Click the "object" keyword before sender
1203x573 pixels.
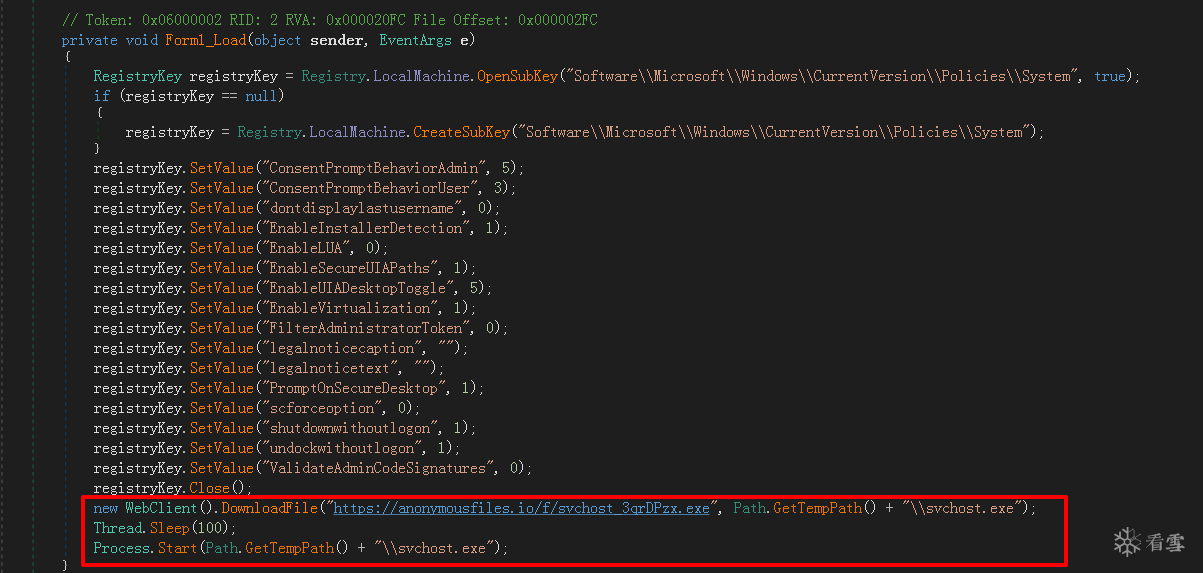coord(278,40)
